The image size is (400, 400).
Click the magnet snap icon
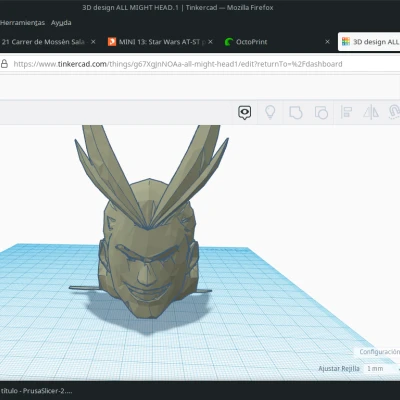click(394, 112)
